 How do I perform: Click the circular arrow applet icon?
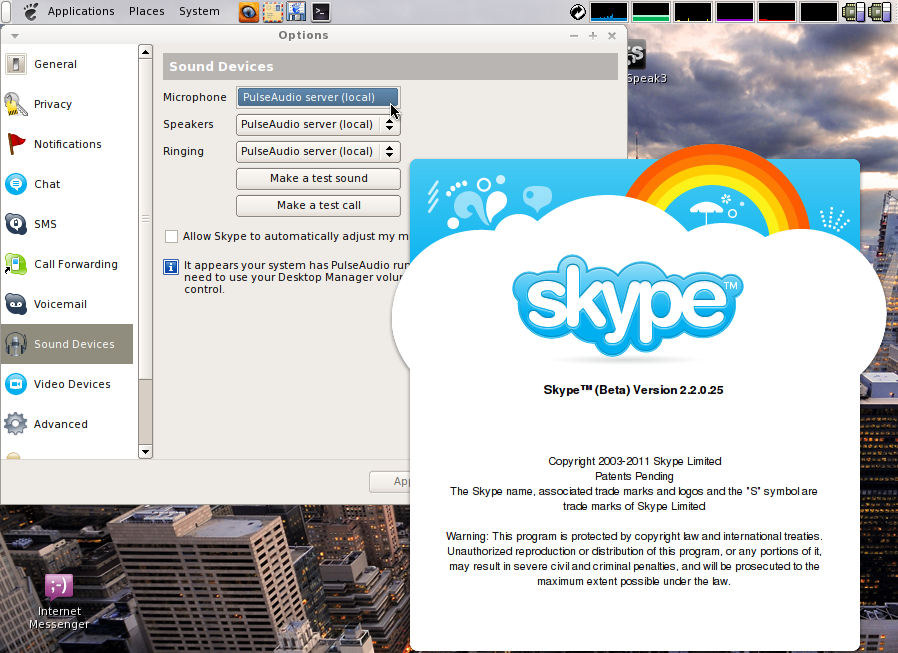(x=578, y=11)
